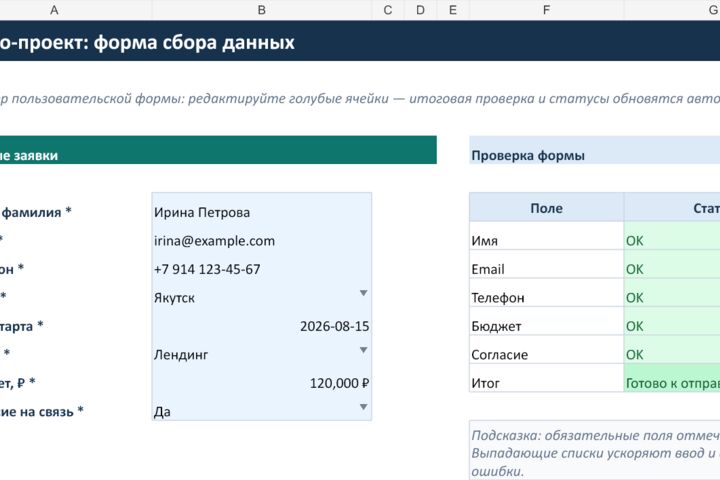This screenshot has width=720, height=480.
Task: Click the на связь * field label
Action: [41, 412]
